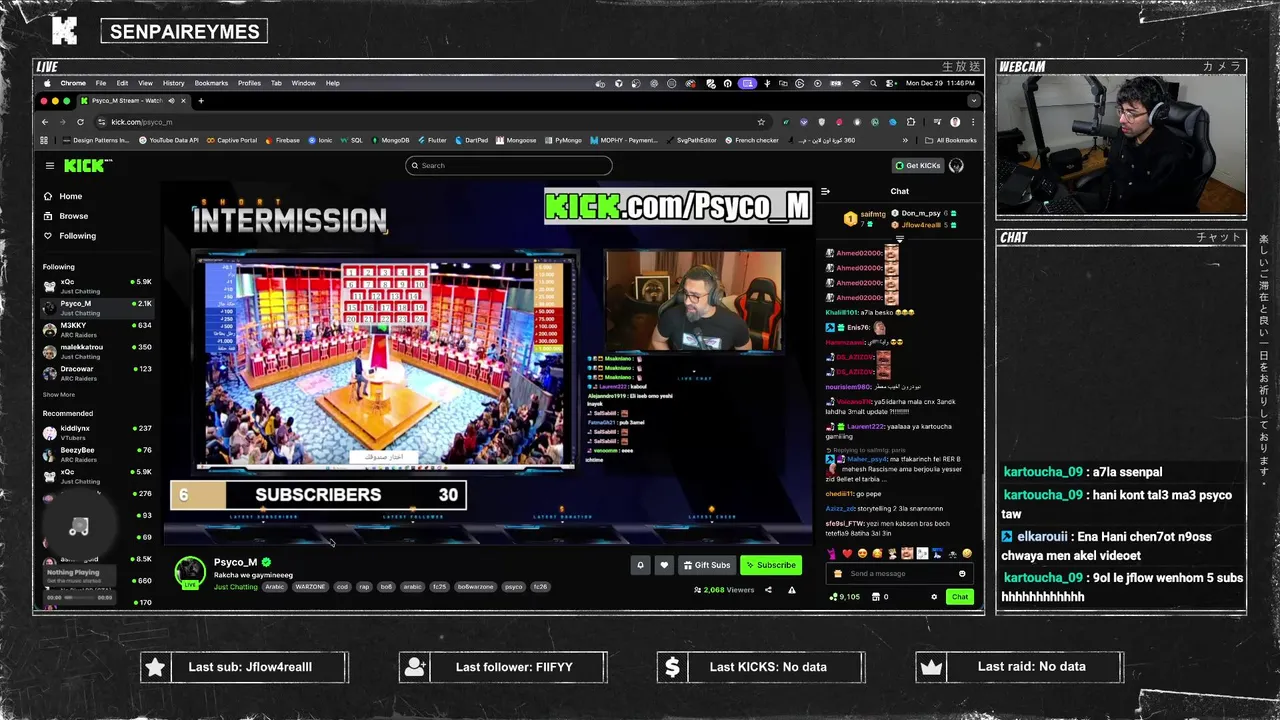
Task: Open YouTube Data API bookmark
Action: [x=168, y=141]
